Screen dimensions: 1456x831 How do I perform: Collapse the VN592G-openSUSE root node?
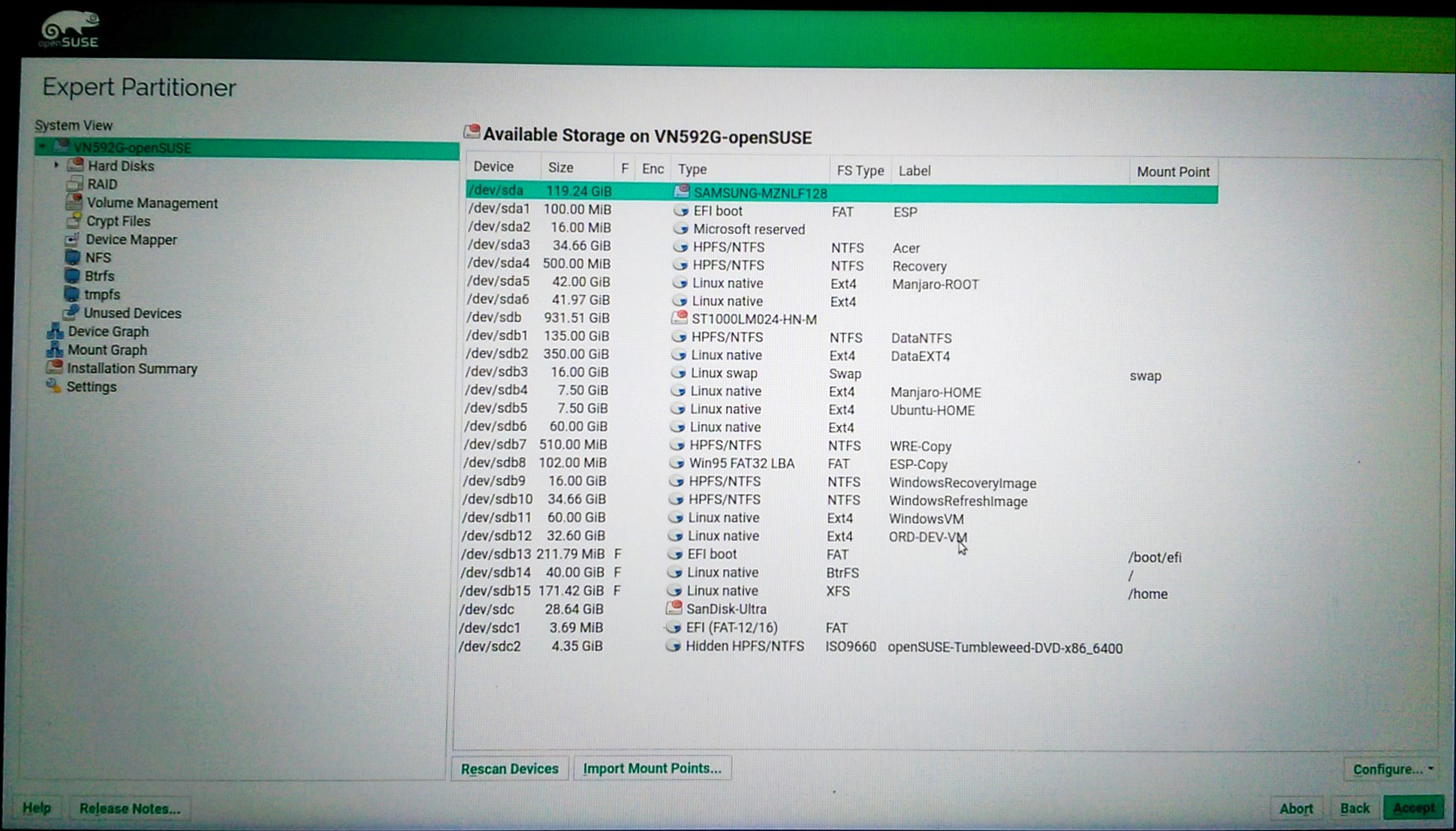(43, 147)
